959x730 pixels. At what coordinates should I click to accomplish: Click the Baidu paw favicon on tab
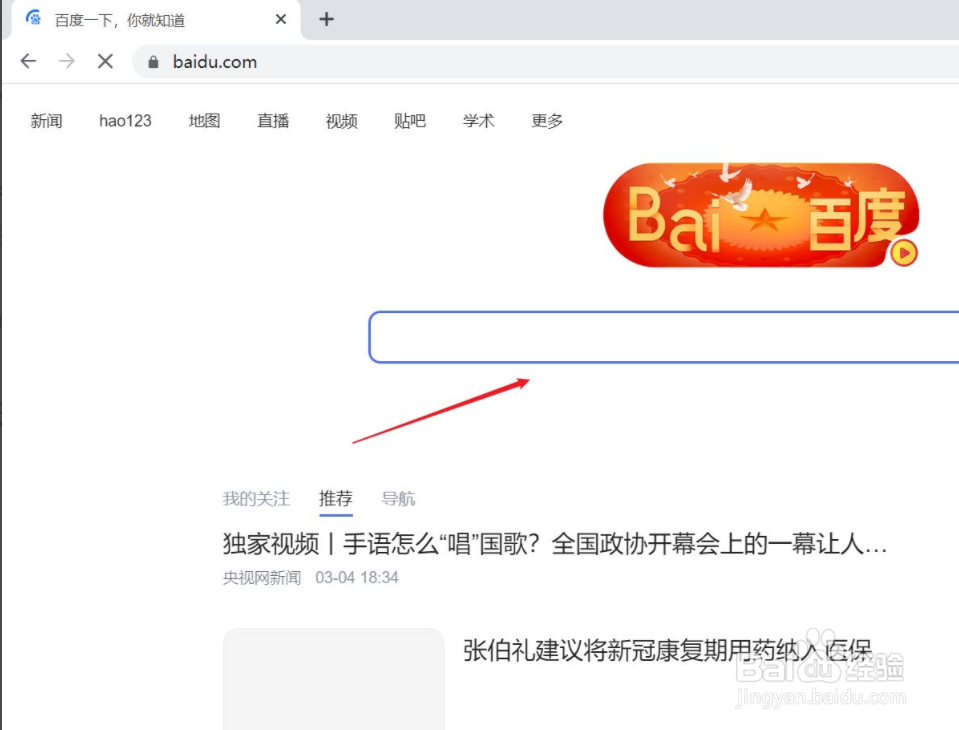tap(34, 19)
